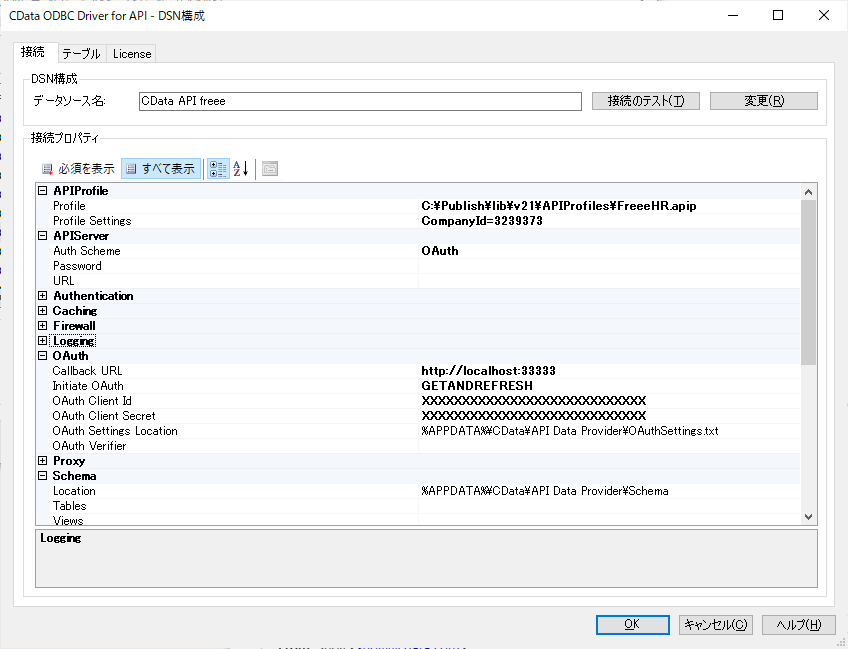This screenshot has height=649, width=848.
Task: Collapse the APIServer category
Action: coord(43,236)
